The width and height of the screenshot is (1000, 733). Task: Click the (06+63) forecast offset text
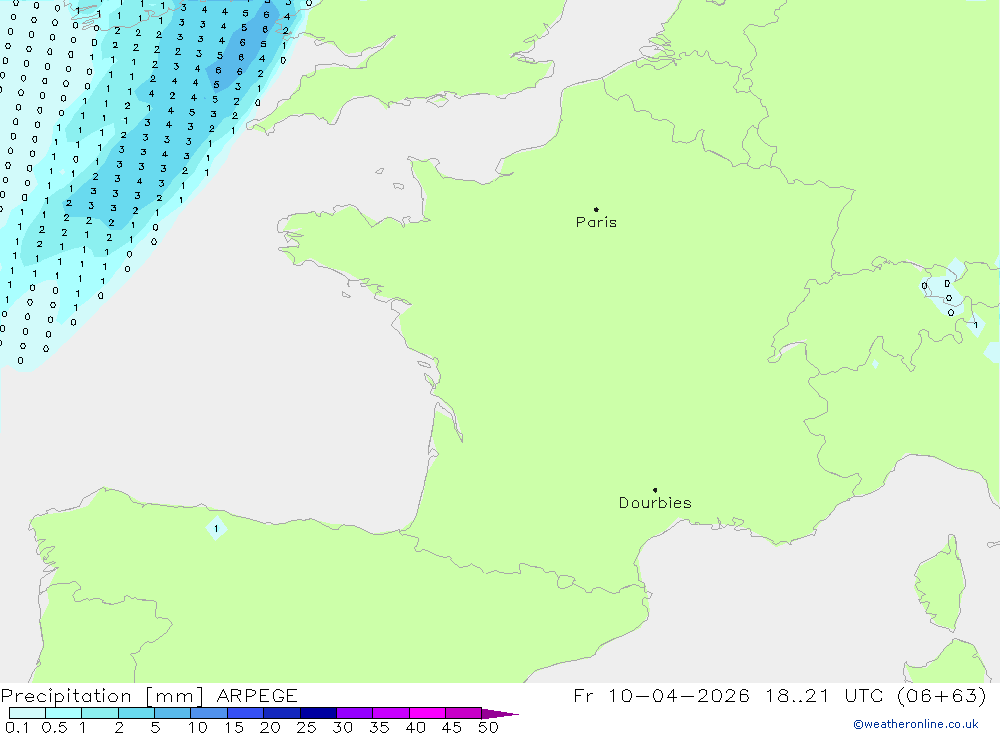(941, 695)
